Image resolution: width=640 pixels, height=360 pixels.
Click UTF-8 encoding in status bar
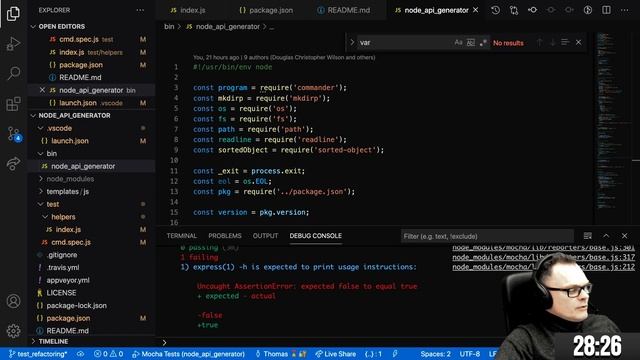click(470, 354)
